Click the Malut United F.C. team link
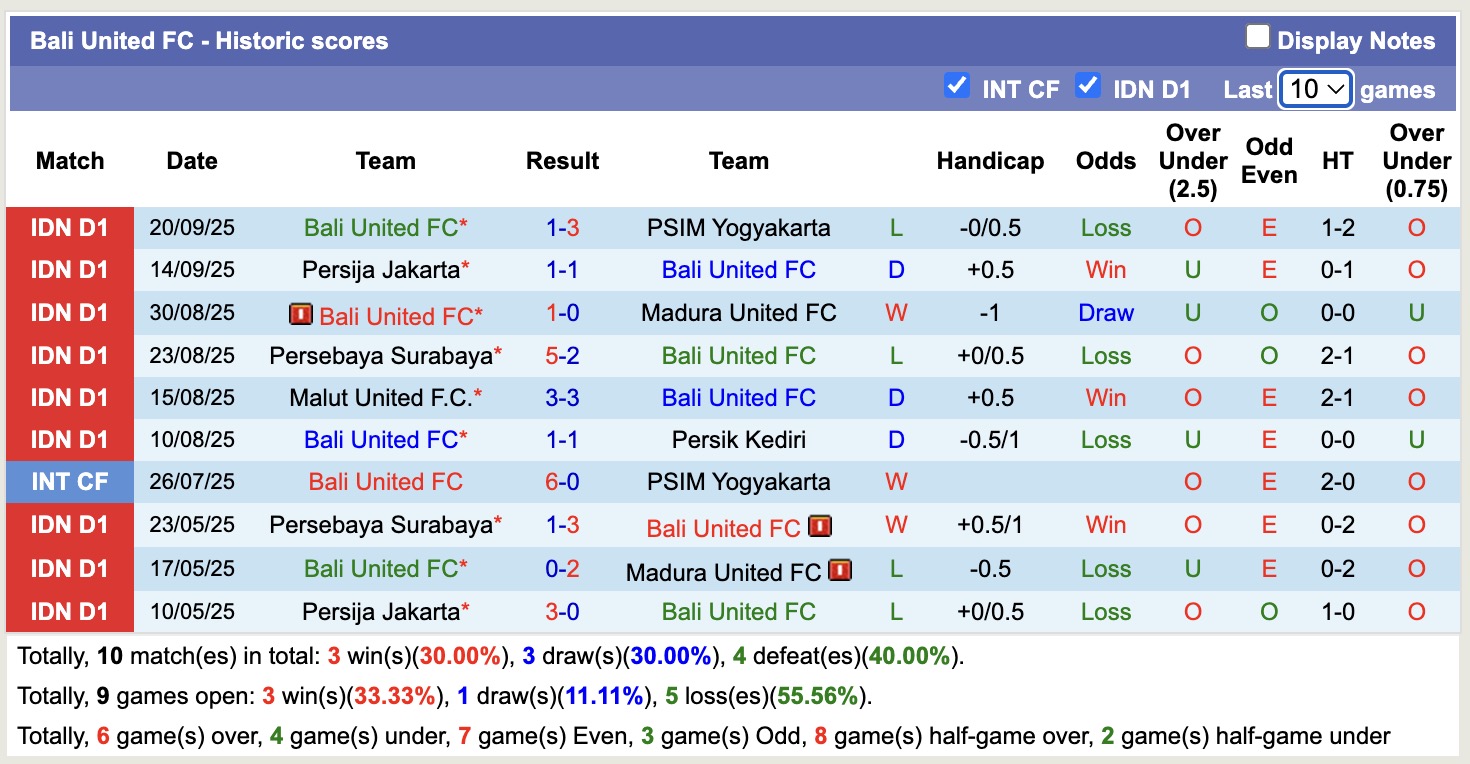1470x764 pixels. [x=380, y=397]
